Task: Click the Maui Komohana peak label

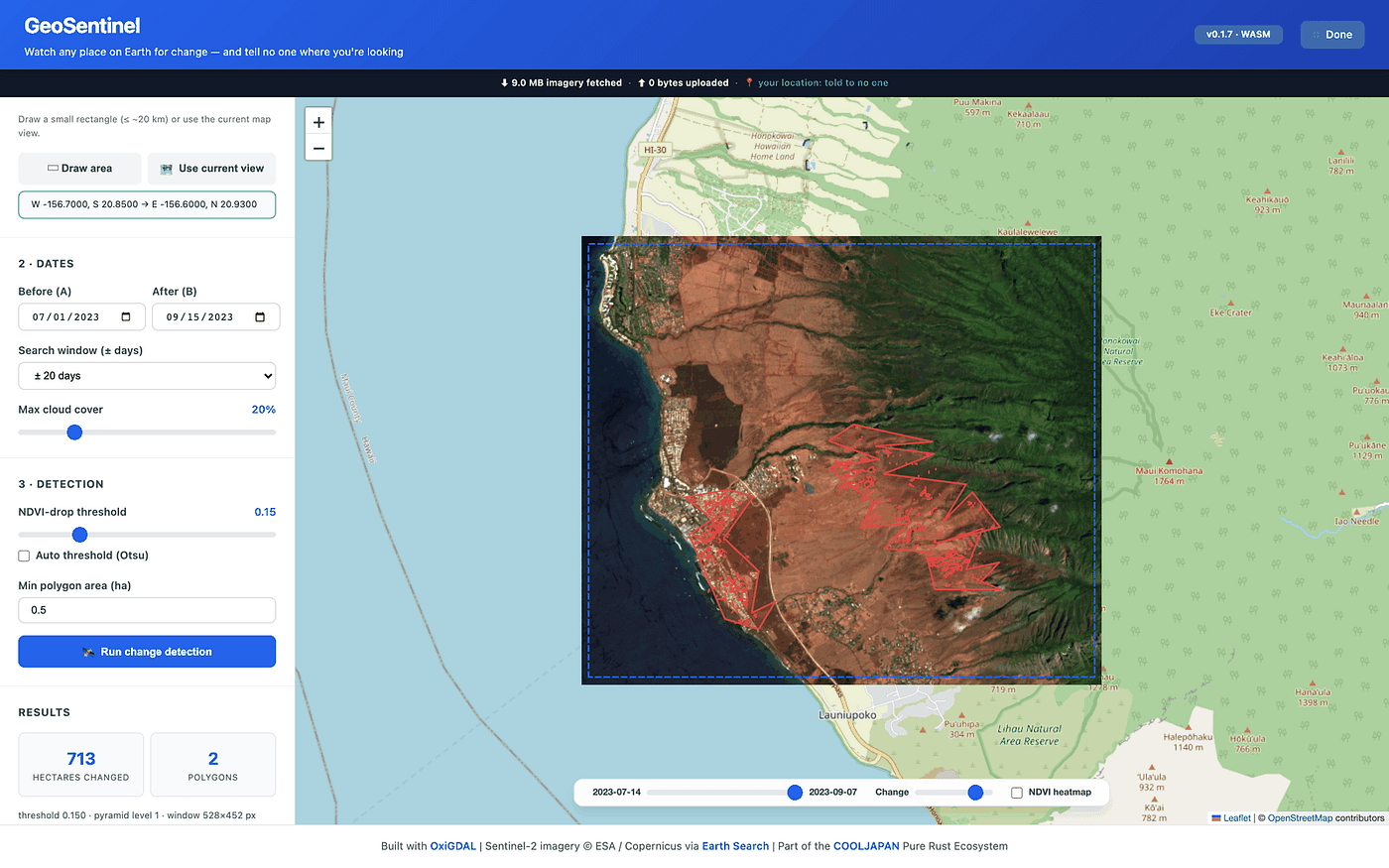Action: point(1169,476)
